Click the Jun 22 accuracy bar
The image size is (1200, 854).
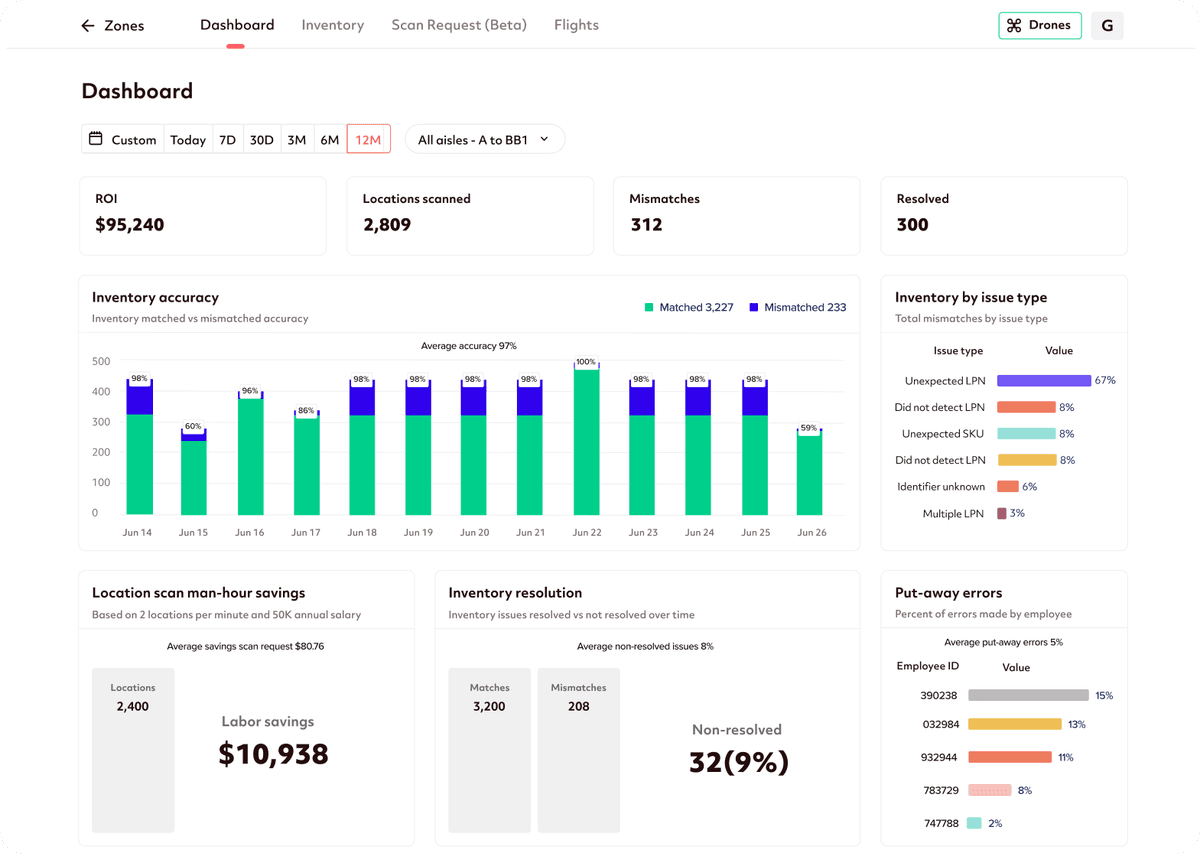[x=587, y=440]
